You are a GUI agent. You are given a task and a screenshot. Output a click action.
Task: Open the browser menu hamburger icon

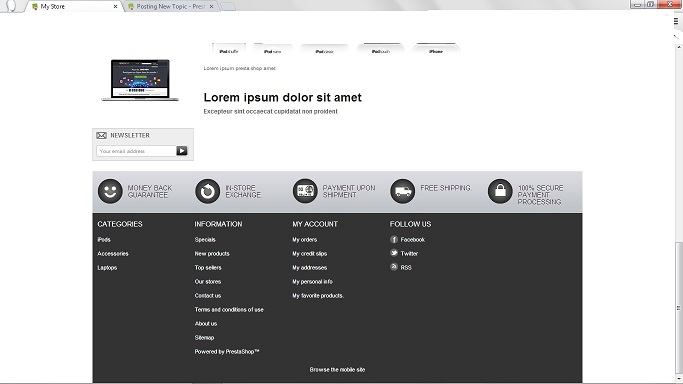676,21
